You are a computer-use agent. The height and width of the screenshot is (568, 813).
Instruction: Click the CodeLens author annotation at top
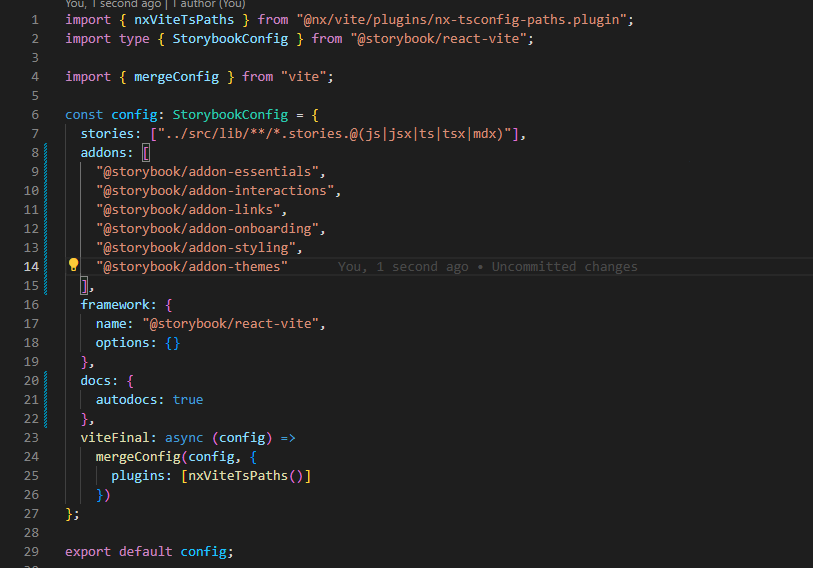click(155, 4)
